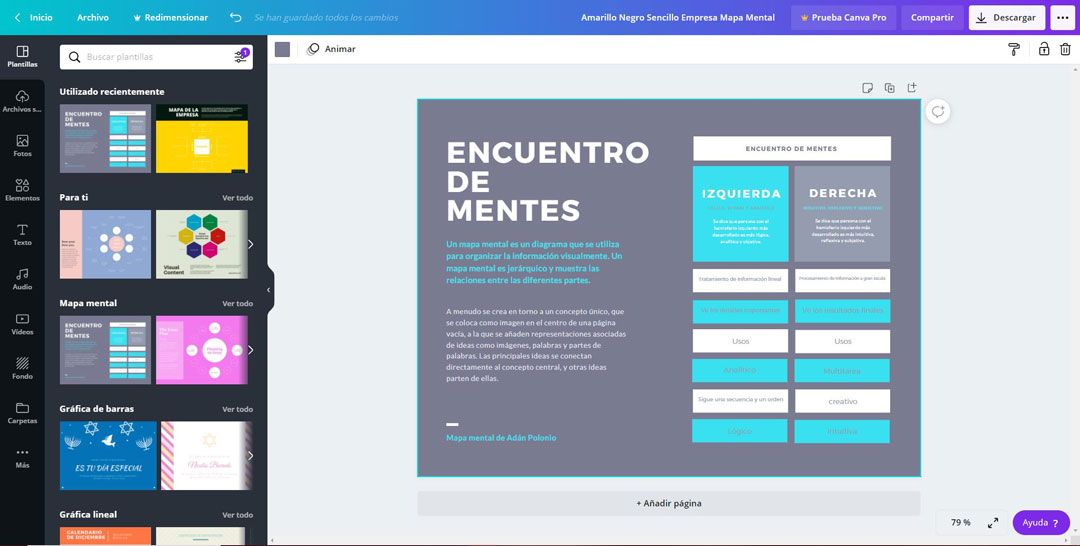Open the Fotos sidebar tab
Viewport: 1080px width, 546px height.
(22, 146)
